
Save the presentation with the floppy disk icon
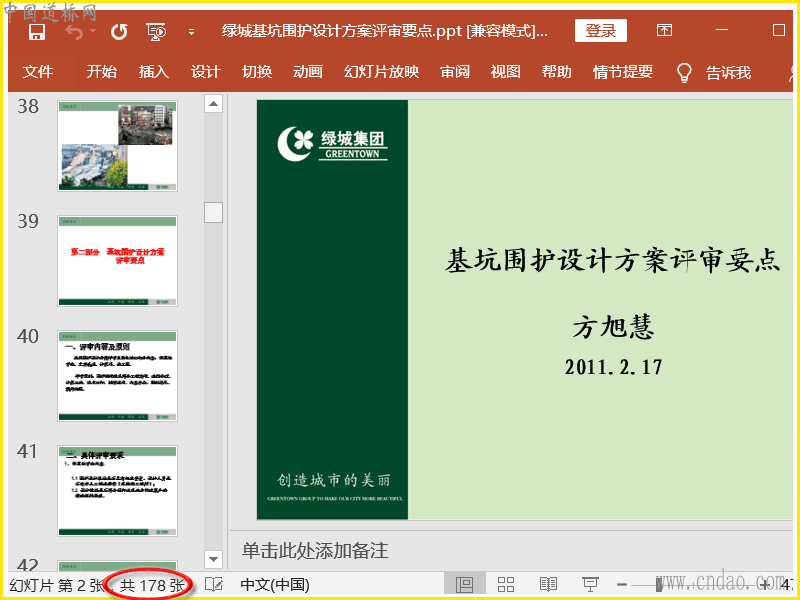(37, 32)
